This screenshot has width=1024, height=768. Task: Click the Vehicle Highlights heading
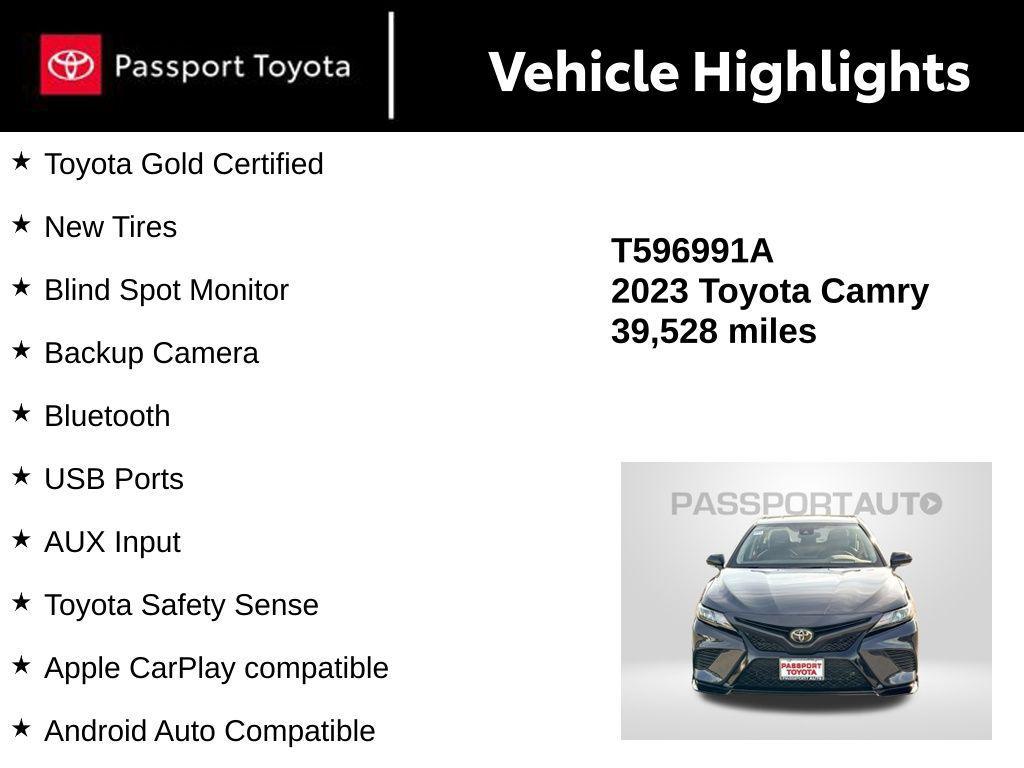(729, 71)
